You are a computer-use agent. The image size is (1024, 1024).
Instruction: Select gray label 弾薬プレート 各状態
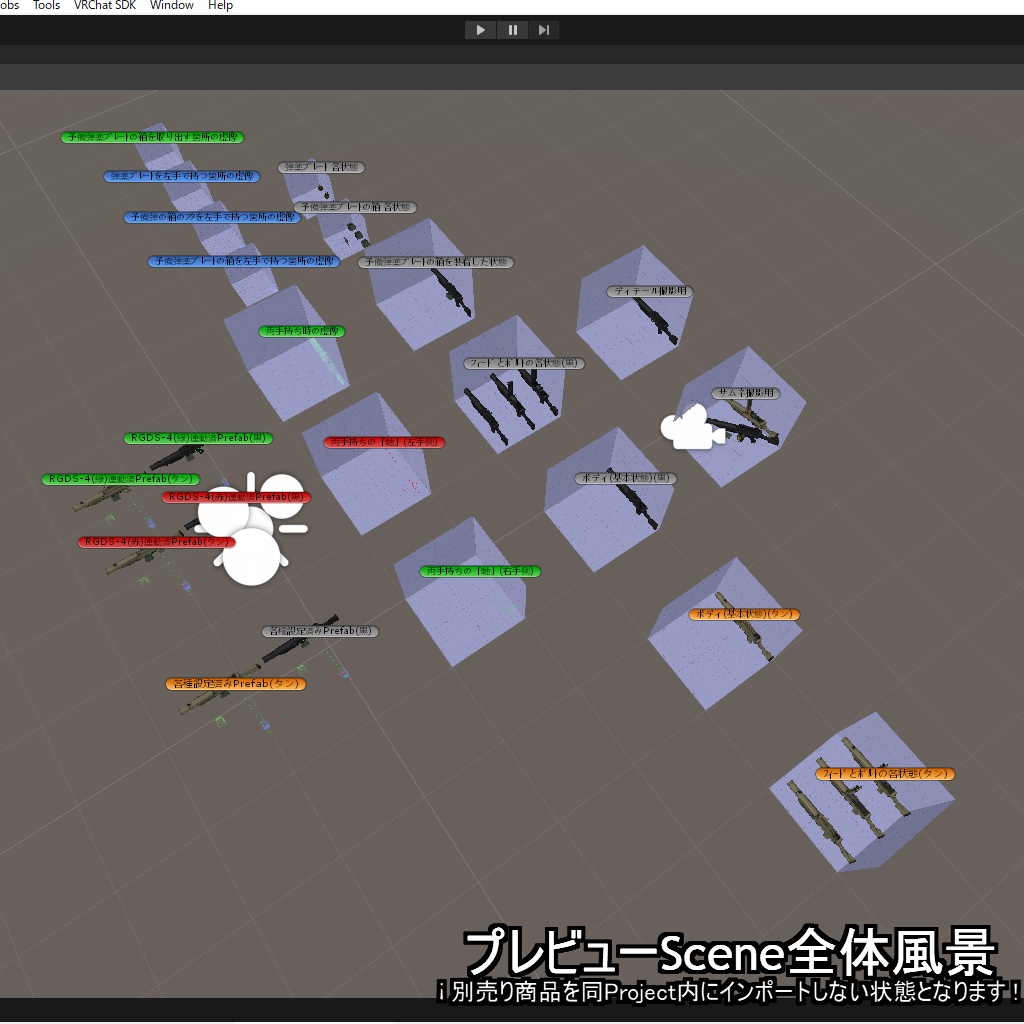pos(321,167)
